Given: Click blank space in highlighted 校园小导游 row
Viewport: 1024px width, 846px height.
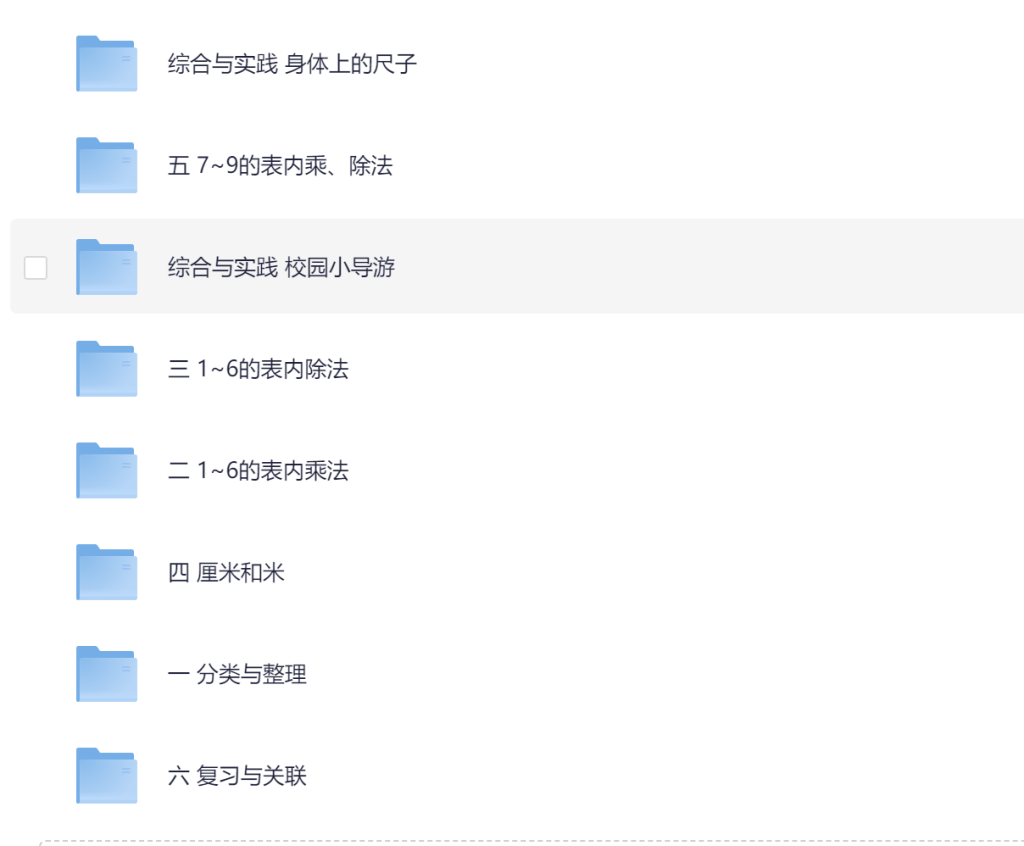Looking at the screenshot, I should tap(700, 267).
